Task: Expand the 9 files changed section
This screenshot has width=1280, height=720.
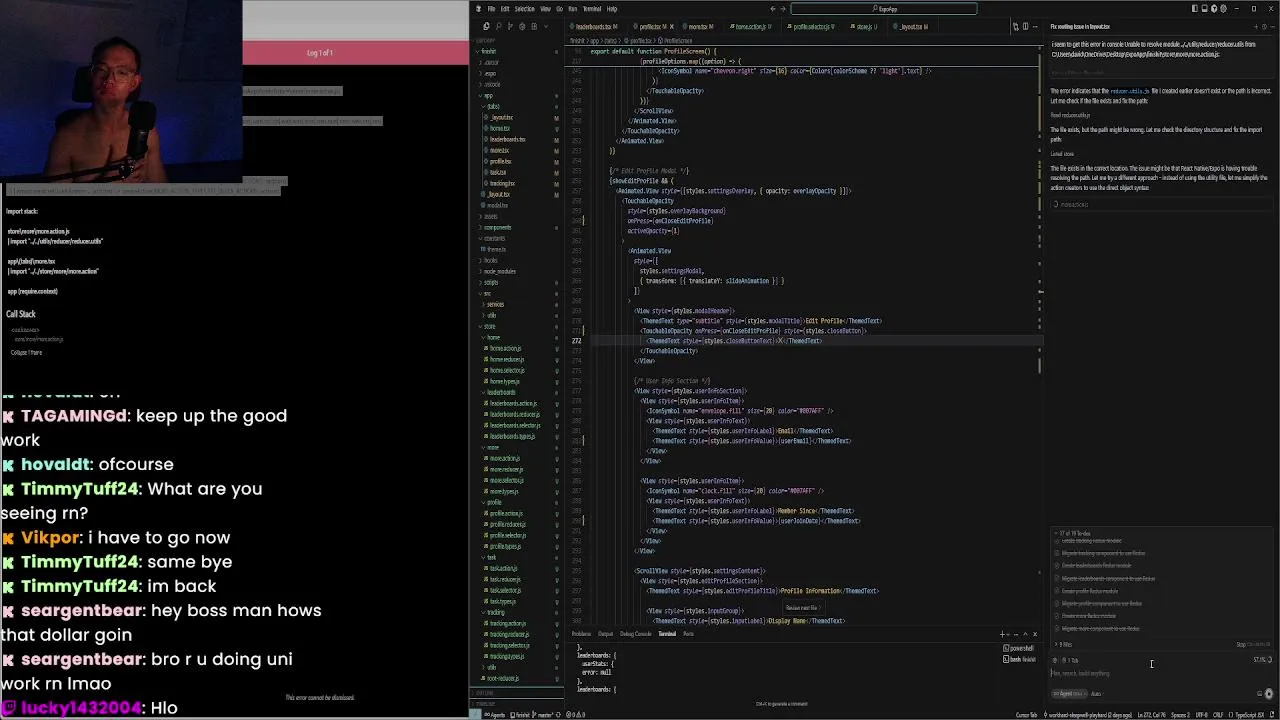Action: pyautogui.click(x=1064, y=644)
